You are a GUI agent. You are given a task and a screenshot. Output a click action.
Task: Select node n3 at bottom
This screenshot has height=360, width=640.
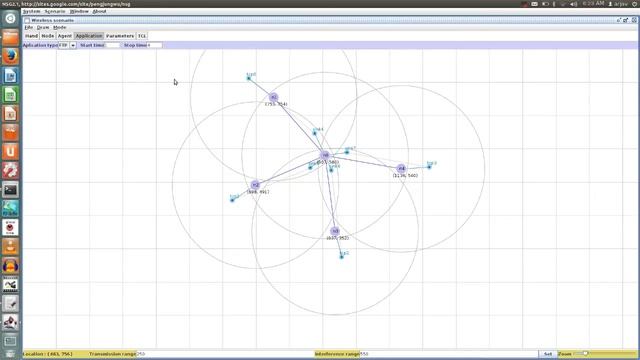point(335,231)
